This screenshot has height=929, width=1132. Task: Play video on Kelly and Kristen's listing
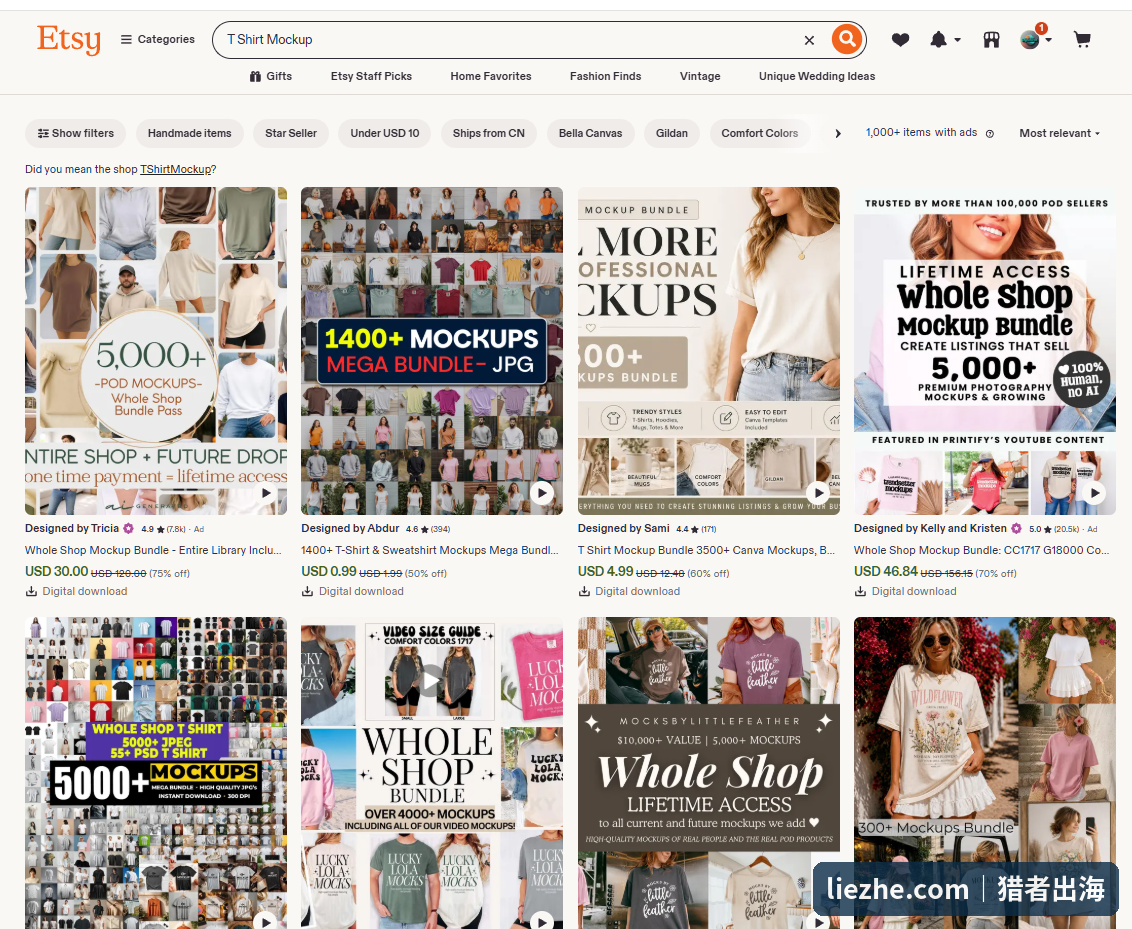(x=1094, y=493)
